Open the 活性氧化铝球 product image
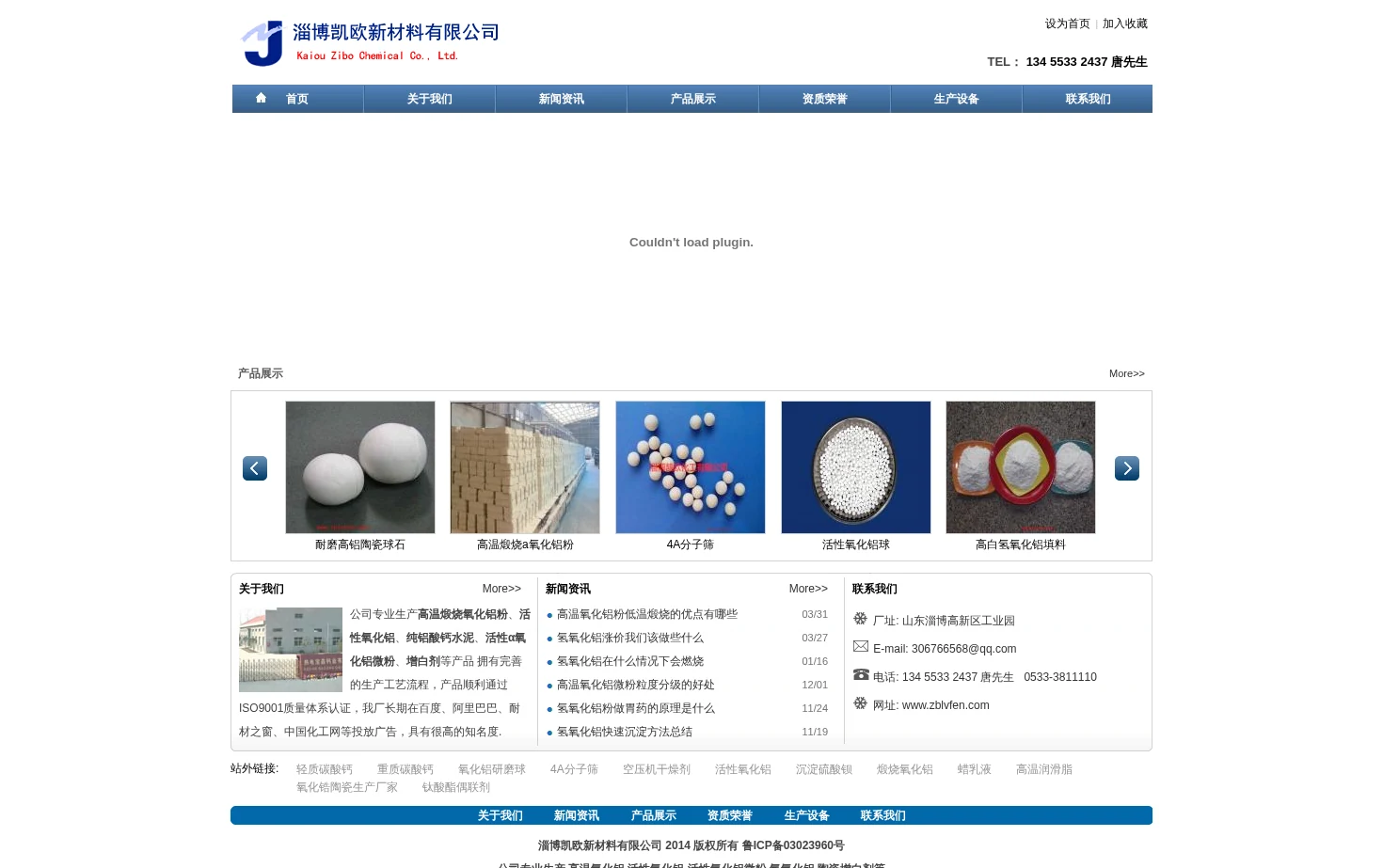This screenshot has width=1383, height=868. [x=856, y=467]
